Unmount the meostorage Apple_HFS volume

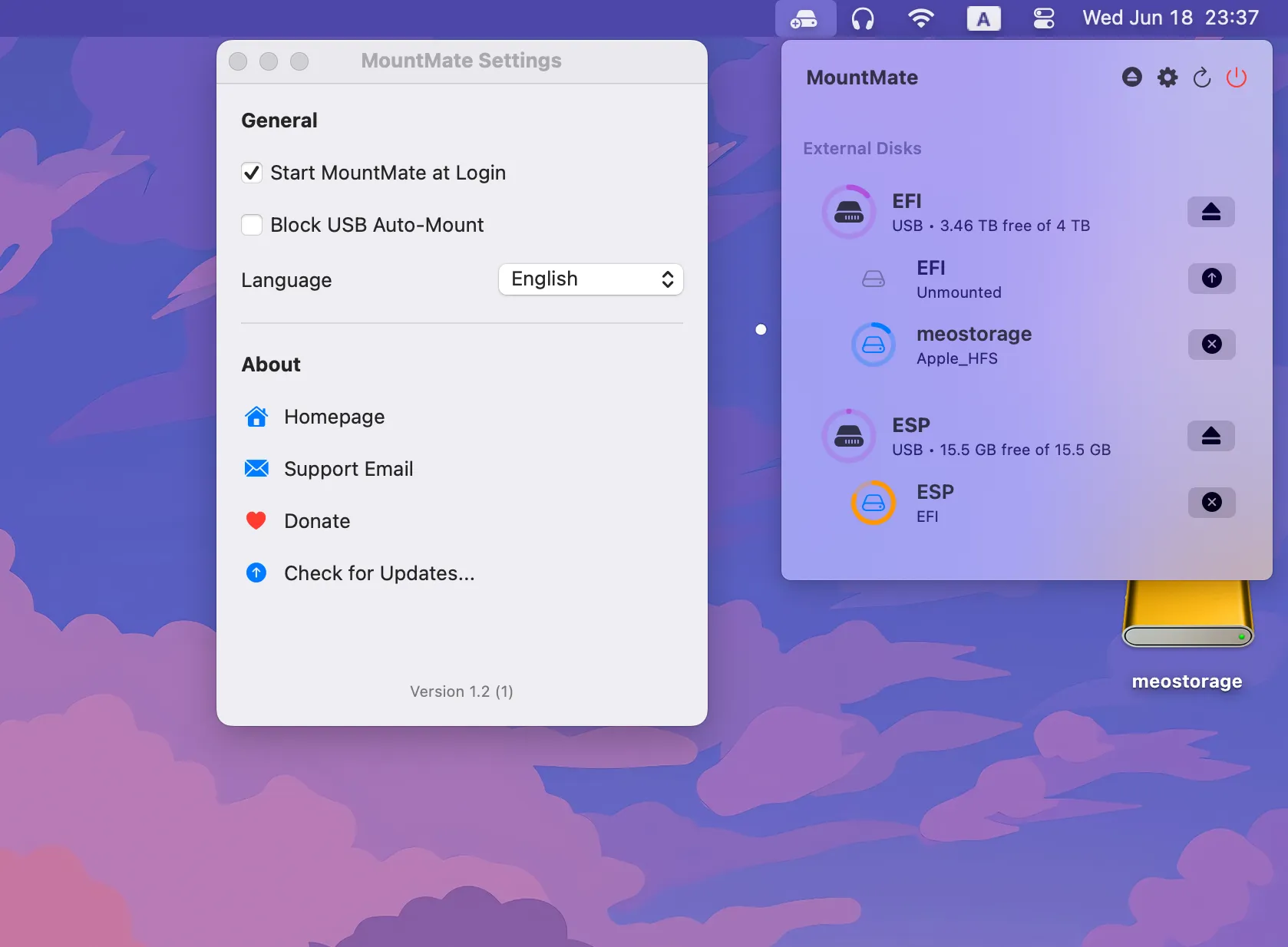pos(1211,345)
